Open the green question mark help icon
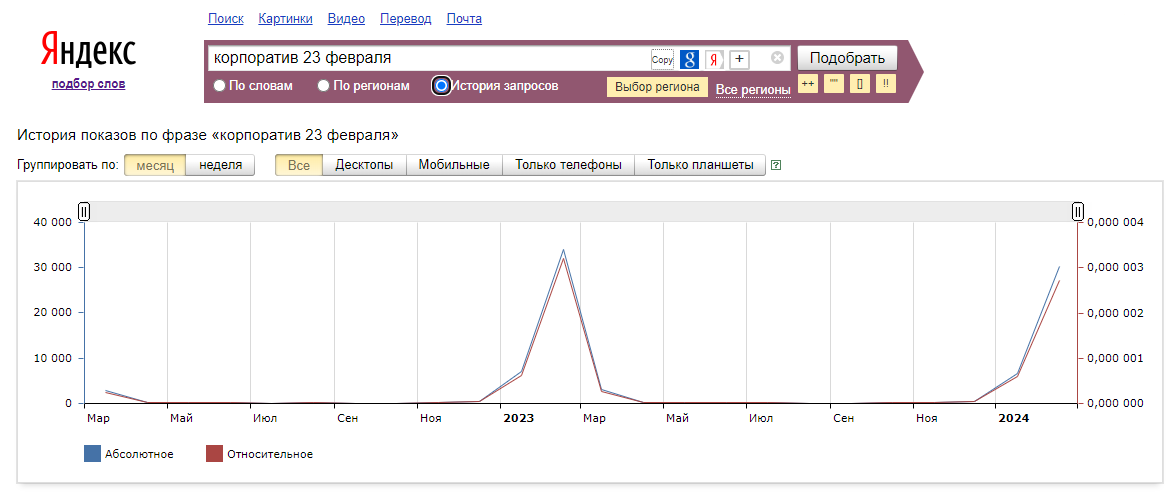This screenshot has height=494, width=1170. [776, 165]
